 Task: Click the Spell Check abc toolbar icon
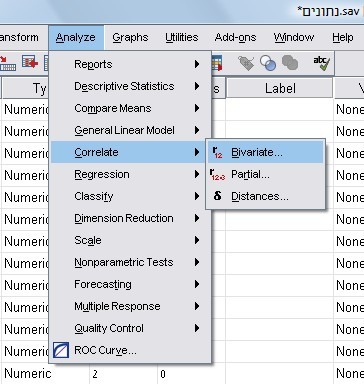(321, 63)
